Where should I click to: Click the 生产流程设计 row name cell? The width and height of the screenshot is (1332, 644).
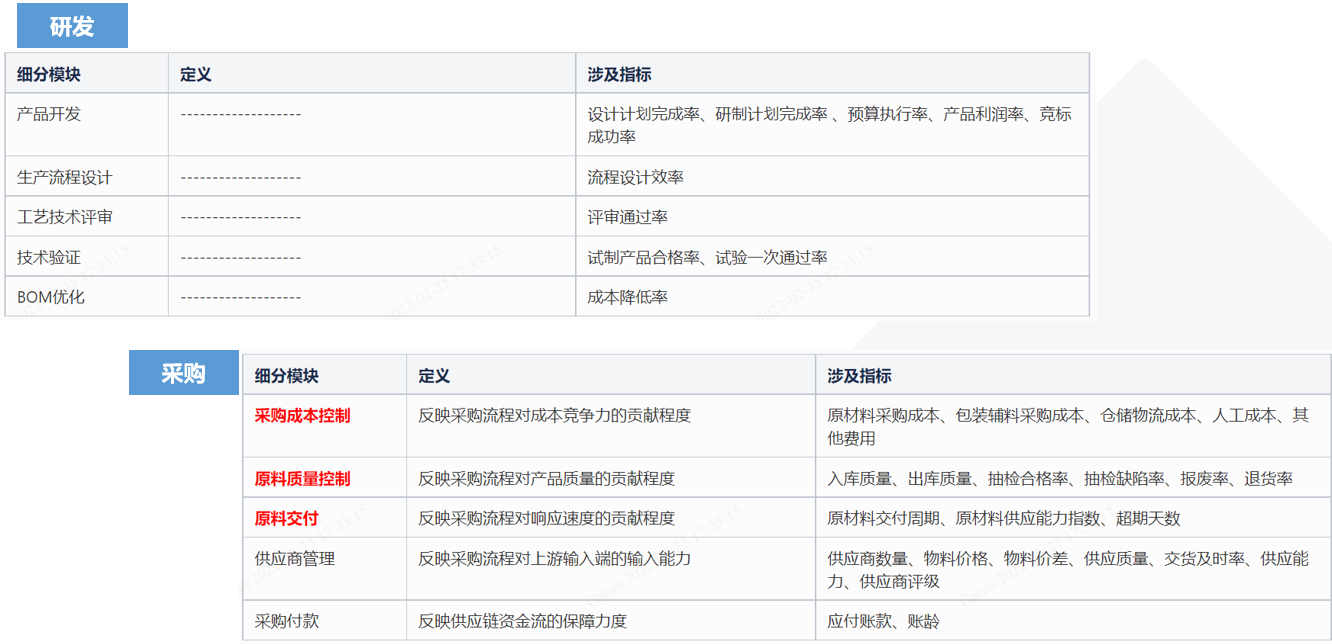pos(64,177)
